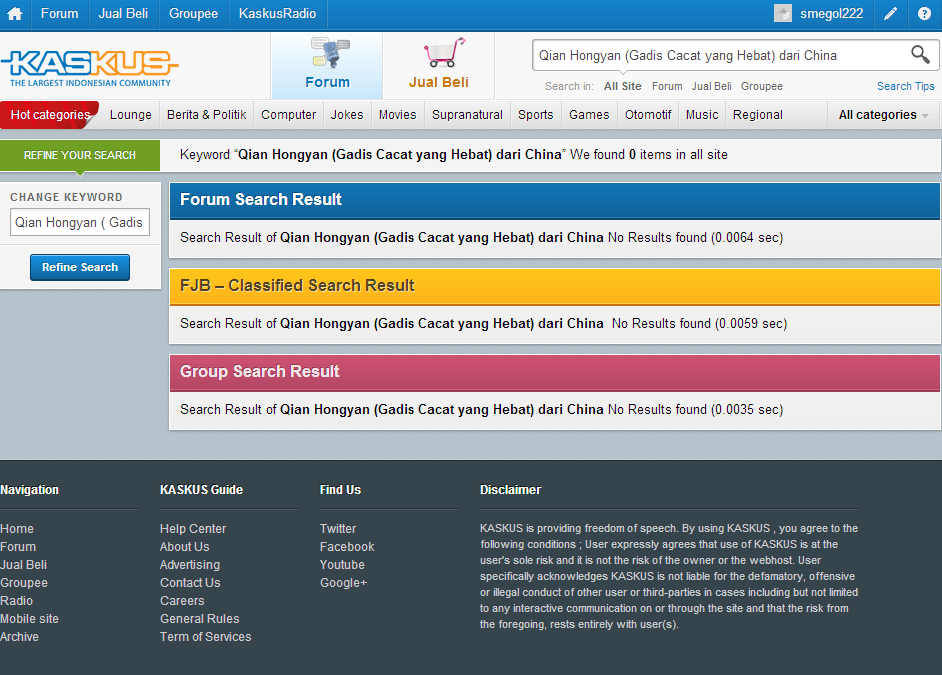The width and height of the screenshot is (942, 675).
Task: Open the Radio footer link
Action: (x=17, y=601)
